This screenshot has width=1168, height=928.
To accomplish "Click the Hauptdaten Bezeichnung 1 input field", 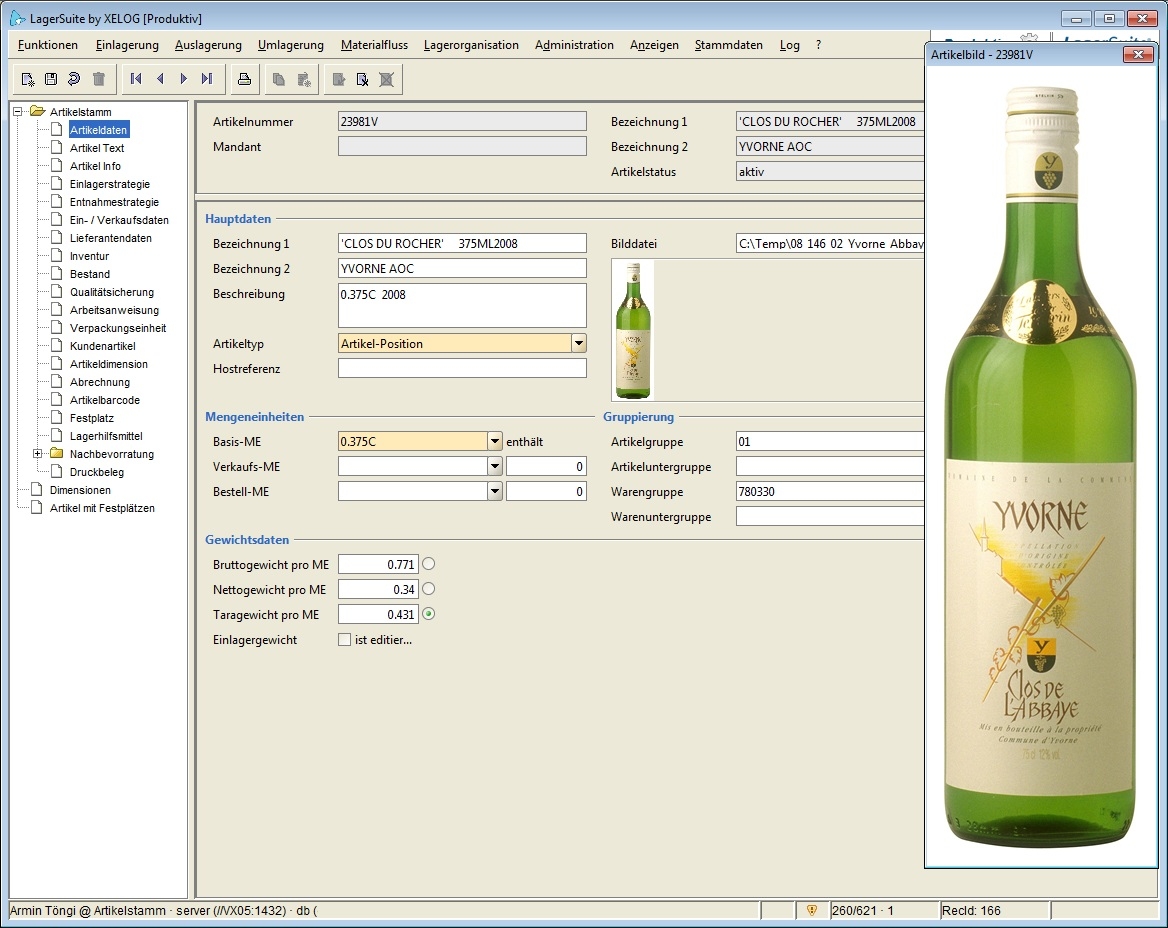I will (x=462, y=244).
